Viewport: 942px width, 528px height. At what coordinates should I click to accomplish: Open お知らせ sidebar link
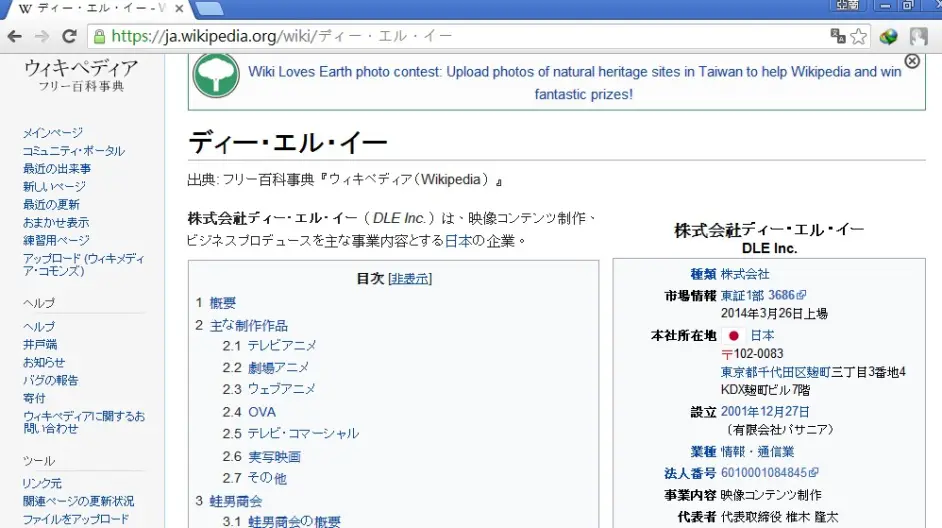coord(44,363)
